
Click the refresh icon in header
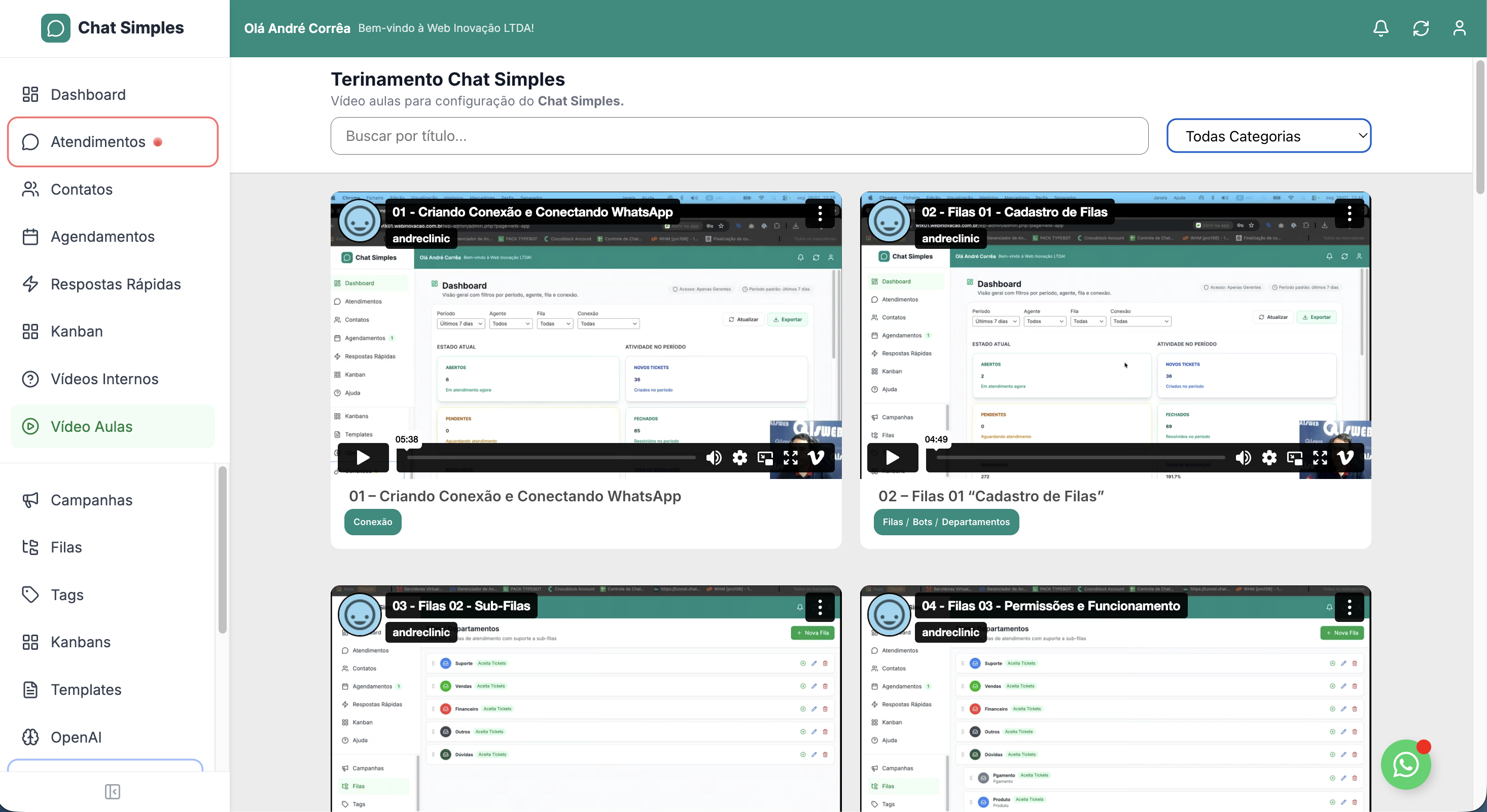(x=1420, y=28)
